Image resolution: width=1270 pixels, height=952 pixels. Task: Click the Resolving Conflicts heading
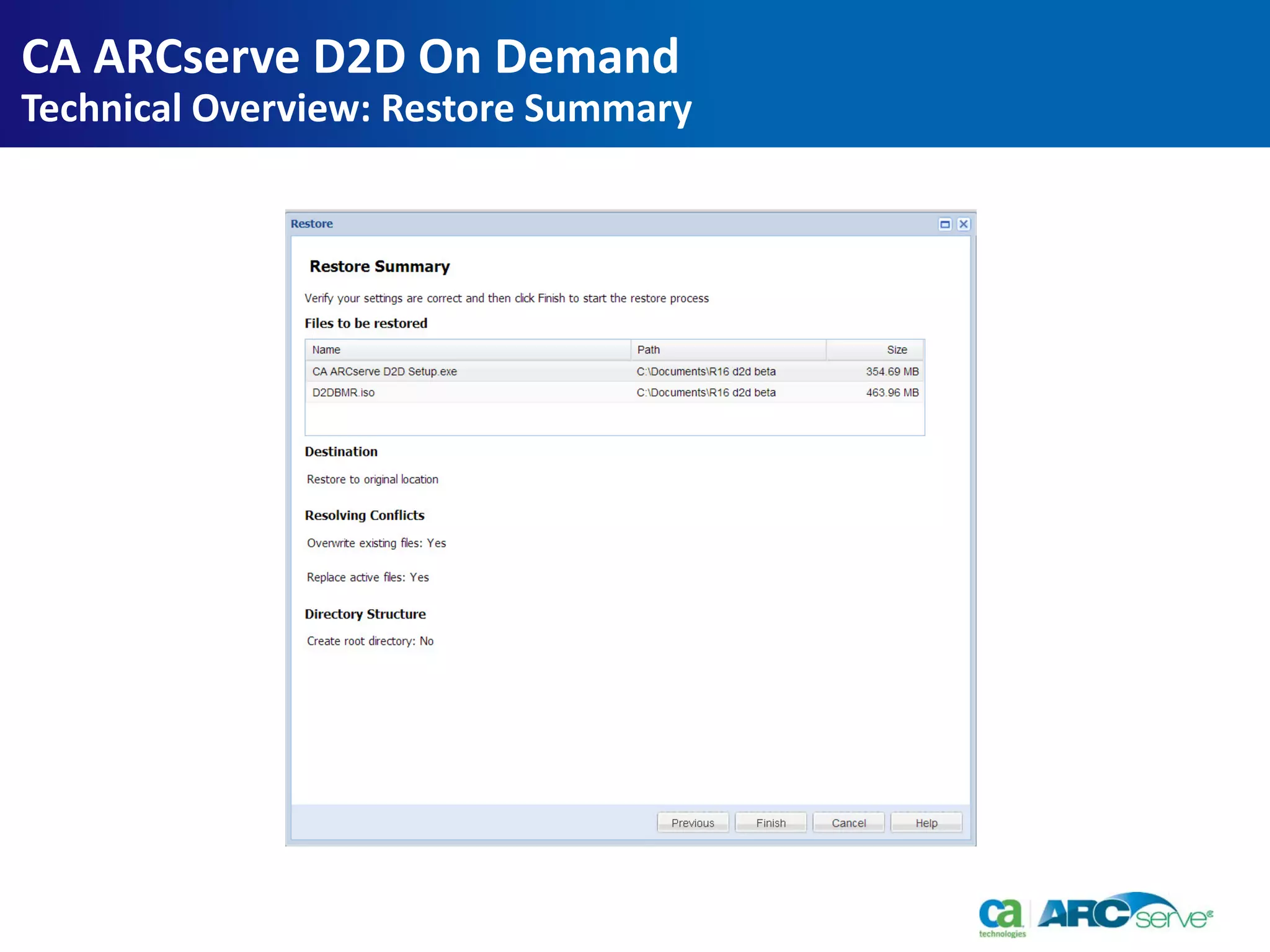coord(365,515)
